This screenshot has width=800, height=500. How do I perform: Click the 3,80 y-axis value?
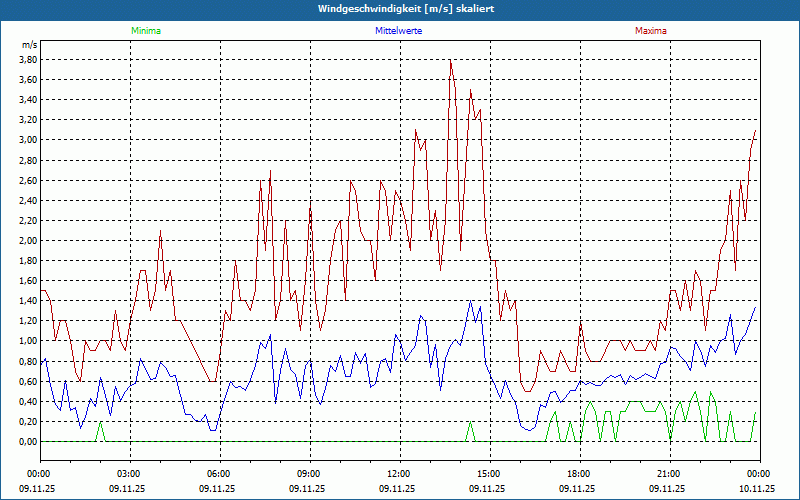(28, 59)
